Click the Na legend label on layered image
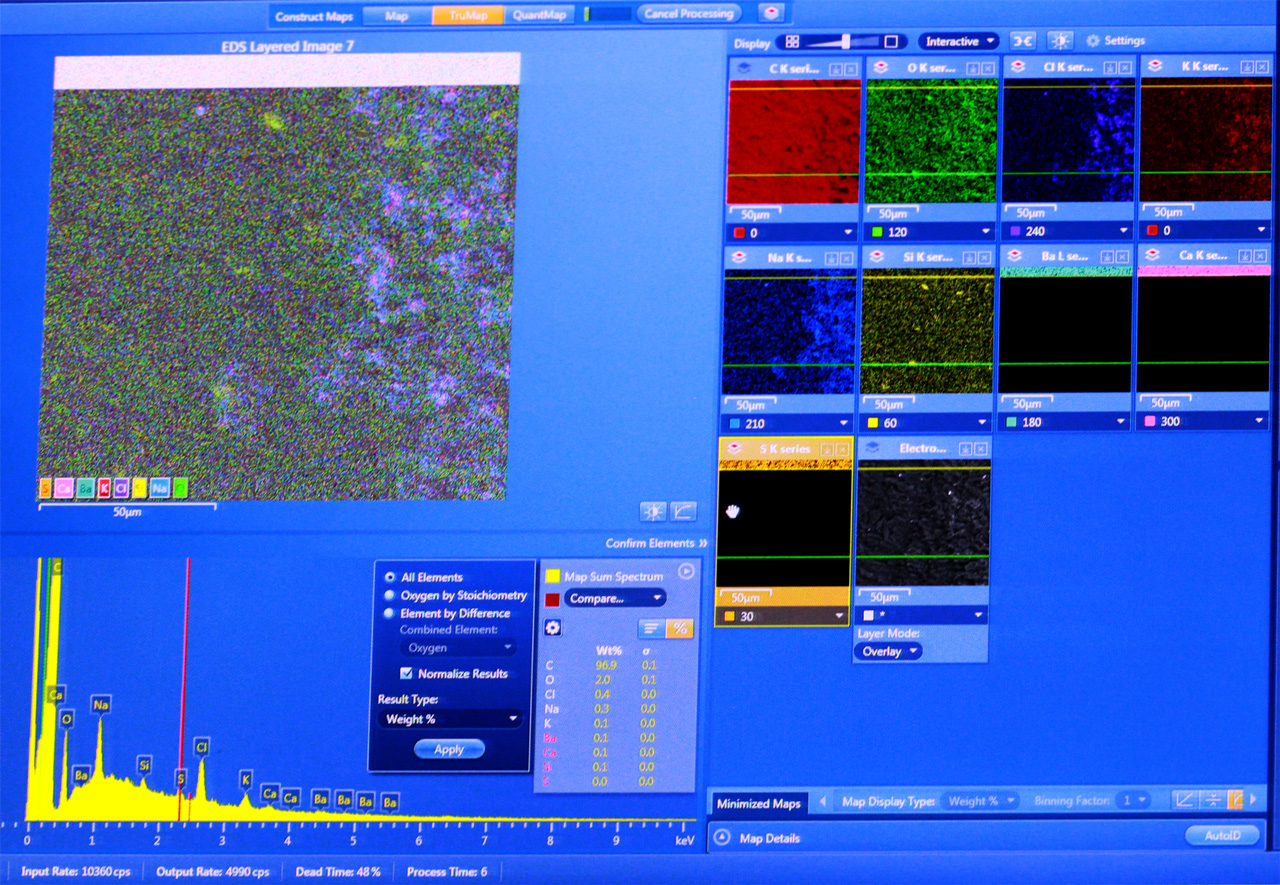This screenshot has height=885, width=1280. [160, 488]
